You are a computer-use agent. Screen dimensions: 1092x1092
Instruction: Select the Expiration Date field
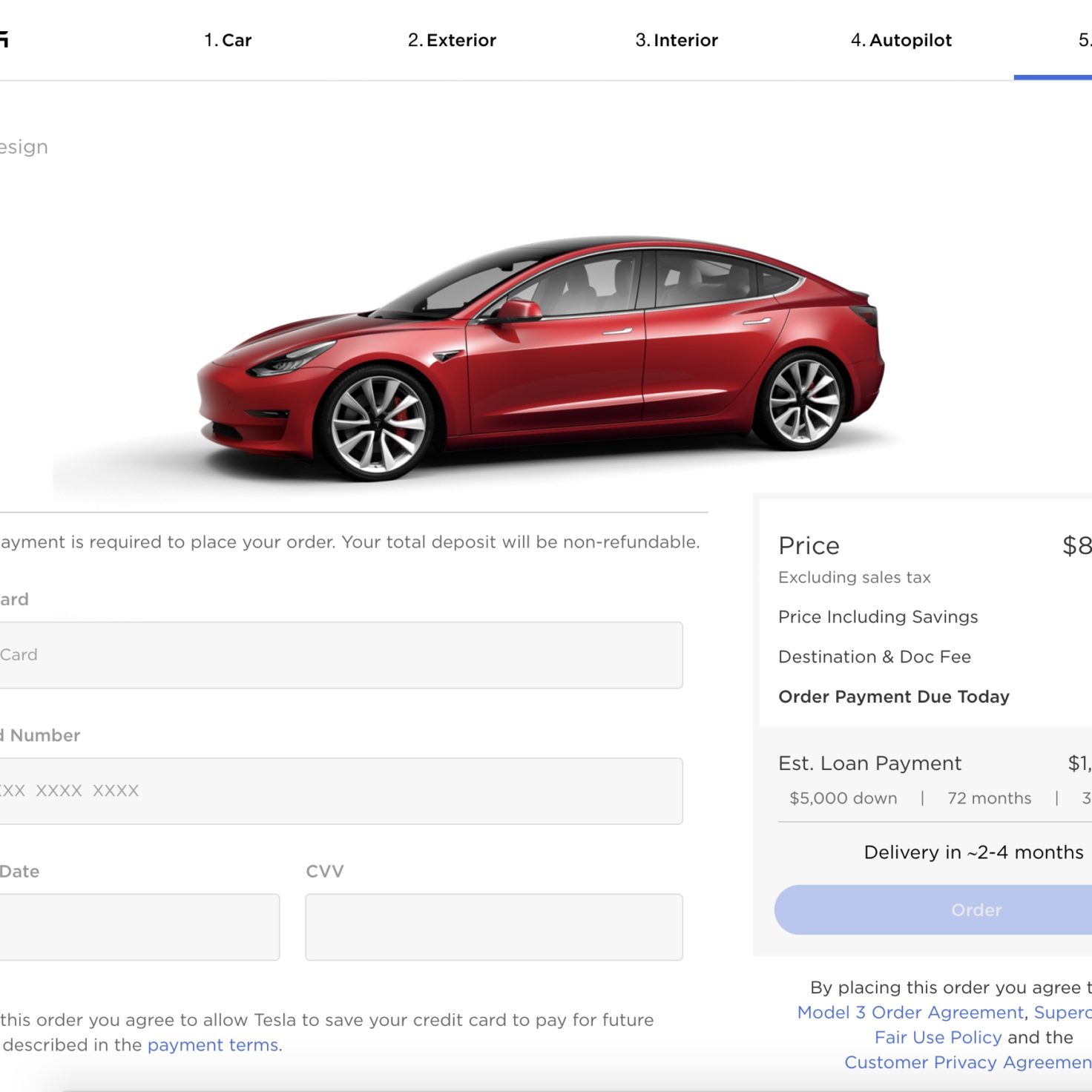(x=139, y=927)
